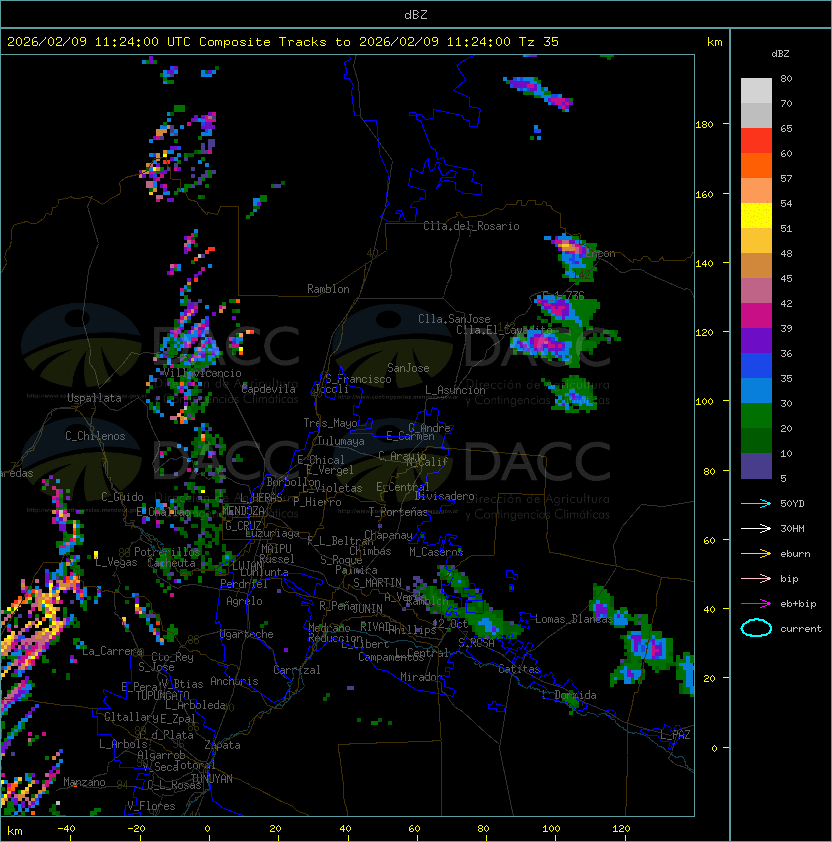Click the TUNUYAN town label
Image resolution: width=832 pixels, height=842 pixels.
[212, 779]
